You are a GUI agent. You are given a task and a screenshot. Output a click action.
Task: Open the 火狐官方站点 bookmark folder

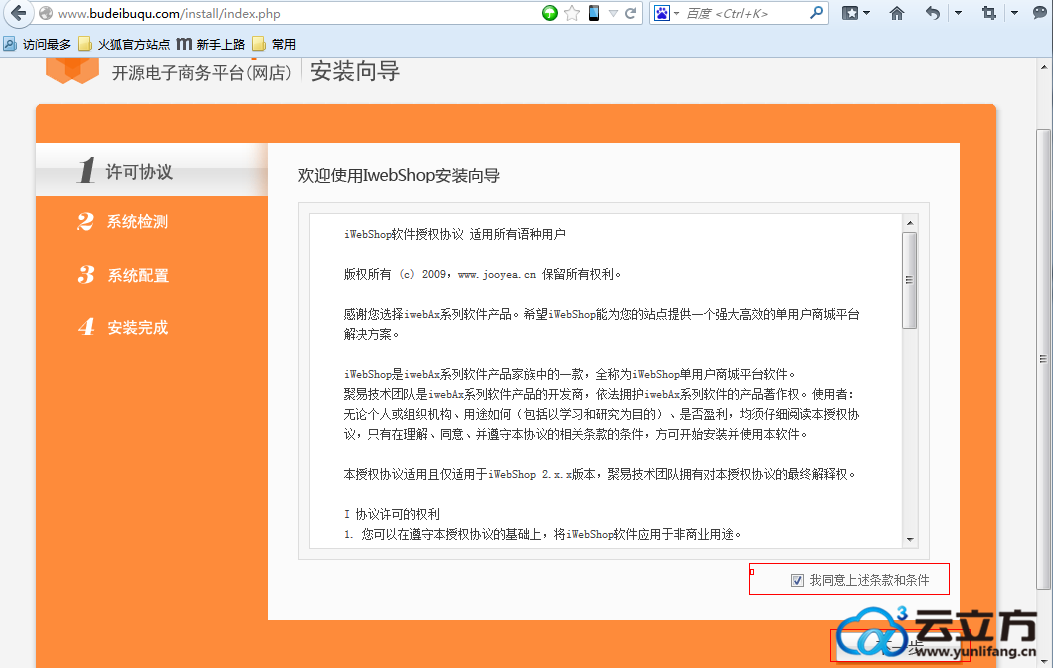click(124, 44)
